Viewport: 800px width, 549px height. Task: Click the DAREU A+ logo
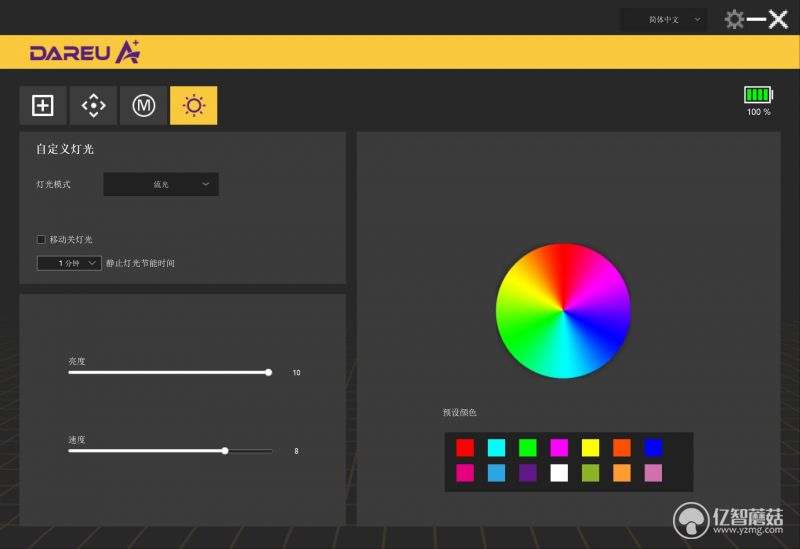(85, 52)
